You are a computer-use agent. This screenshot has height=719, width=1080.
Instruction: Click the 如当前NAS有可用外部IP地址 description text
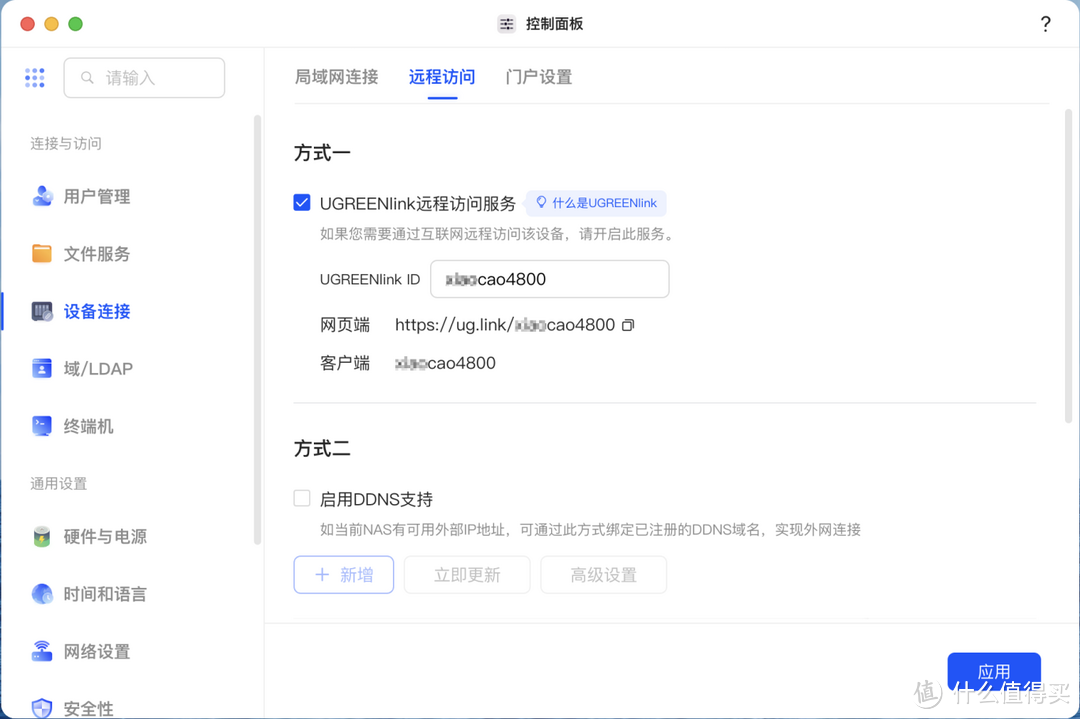click(x=590, y=530)
